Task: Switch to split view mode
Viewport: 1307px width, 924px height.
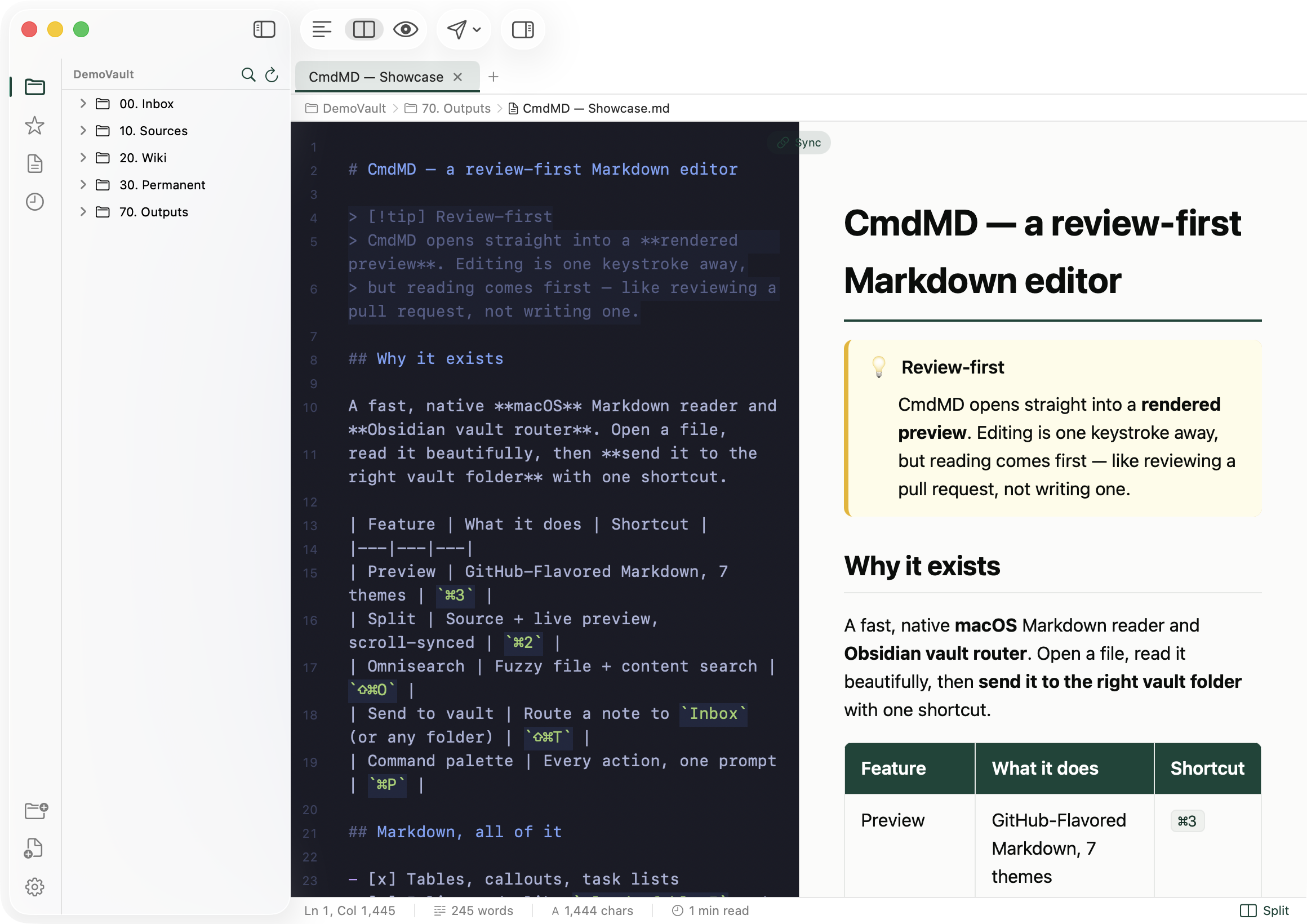Action: [364, 29]
